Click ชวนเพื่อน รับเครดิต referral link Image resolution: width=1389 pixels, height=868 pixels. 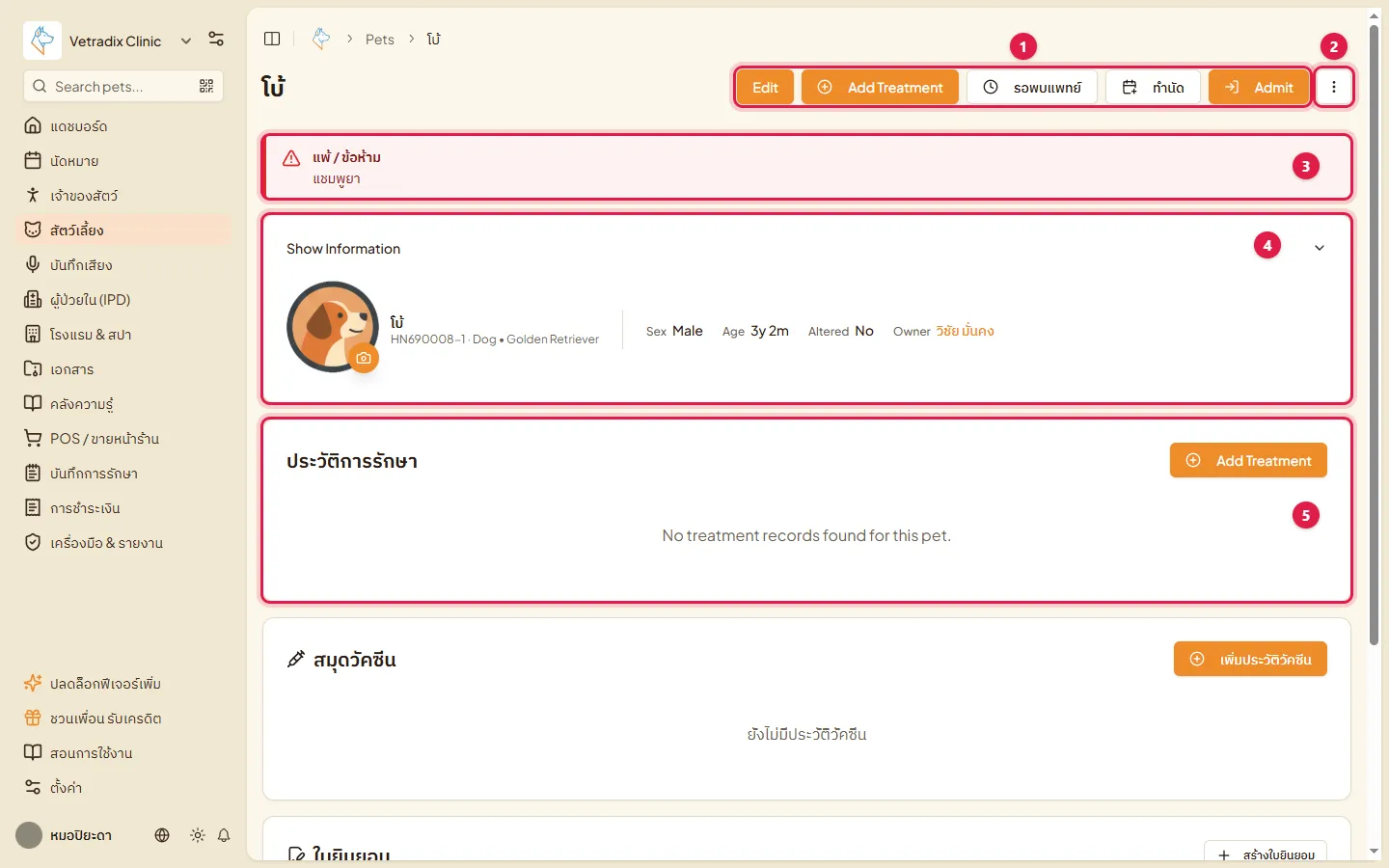tap(125, 719)
